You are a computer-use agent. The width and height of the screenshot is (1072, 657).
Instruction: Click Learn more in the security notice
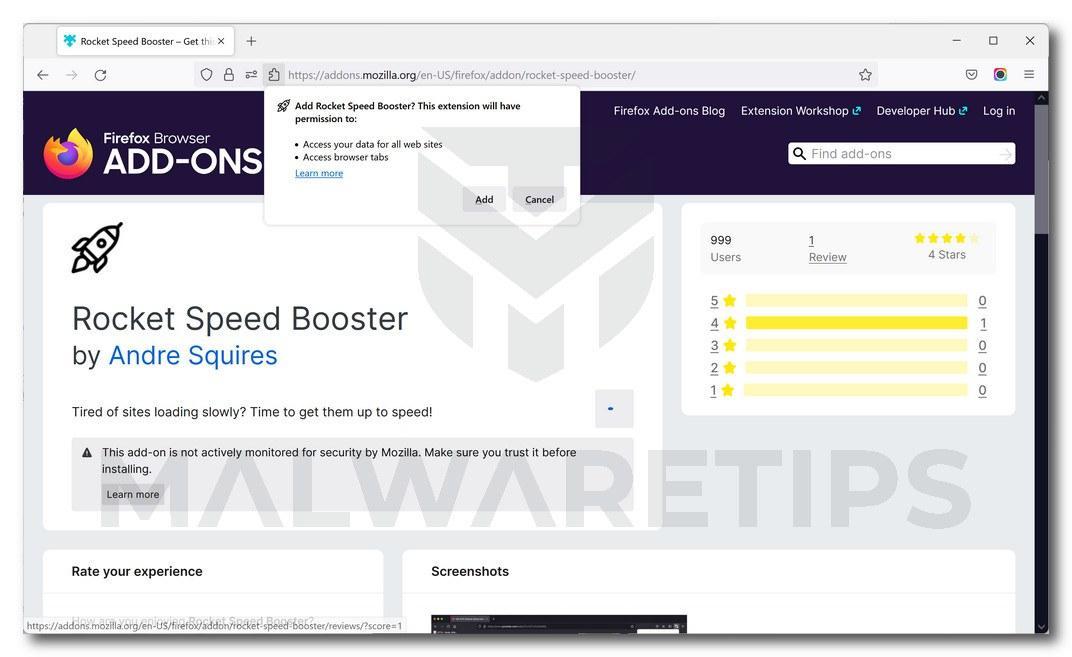tap(133, 494)
